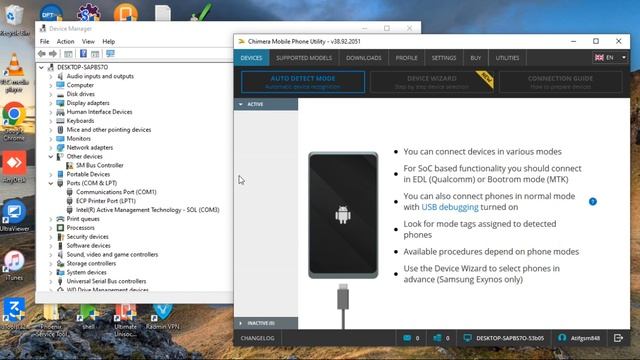Switch to the SUPPORTED MODELS tab
The image size is (640, 360).
point(304,58)
